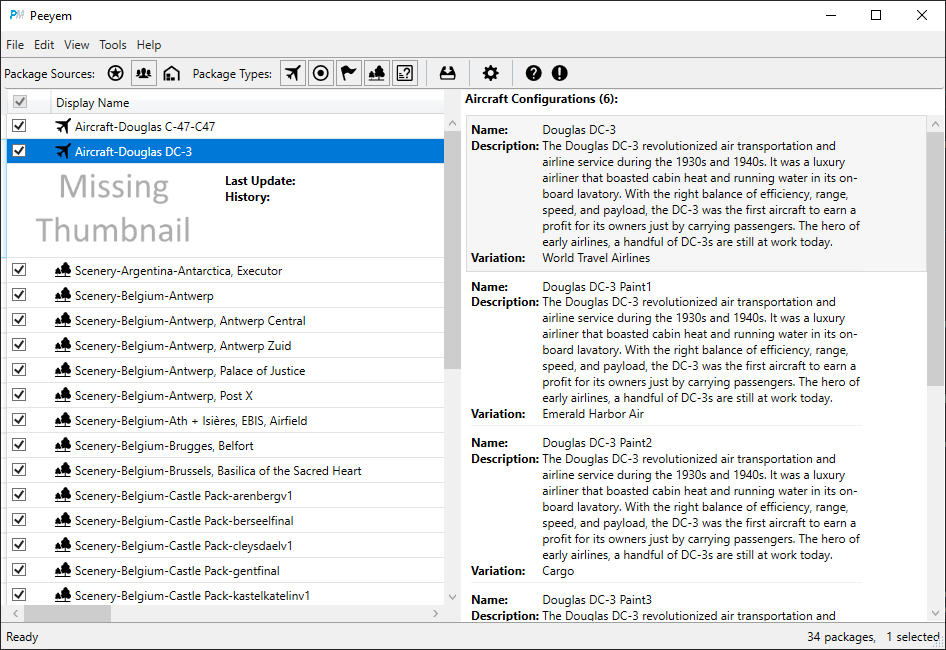Toggle the aircraft package type filter
Screen dimensions: 946x650
click(x=293, y=73)
